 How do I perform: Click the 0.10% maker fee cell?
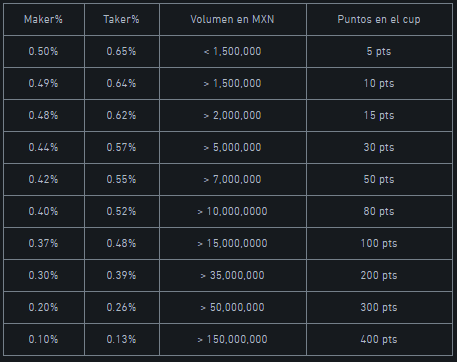(44, 339)
